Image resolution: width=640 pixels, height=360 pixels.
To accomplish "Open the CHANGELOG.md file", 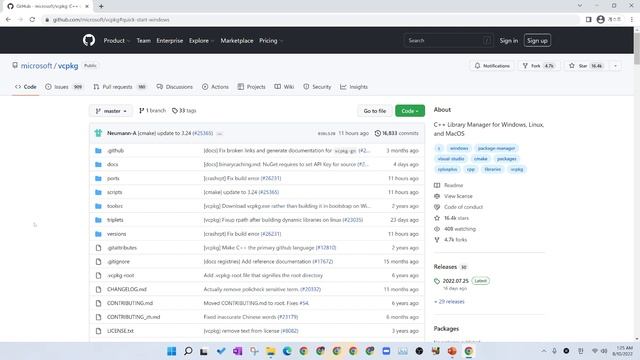I will coord(127,289).
